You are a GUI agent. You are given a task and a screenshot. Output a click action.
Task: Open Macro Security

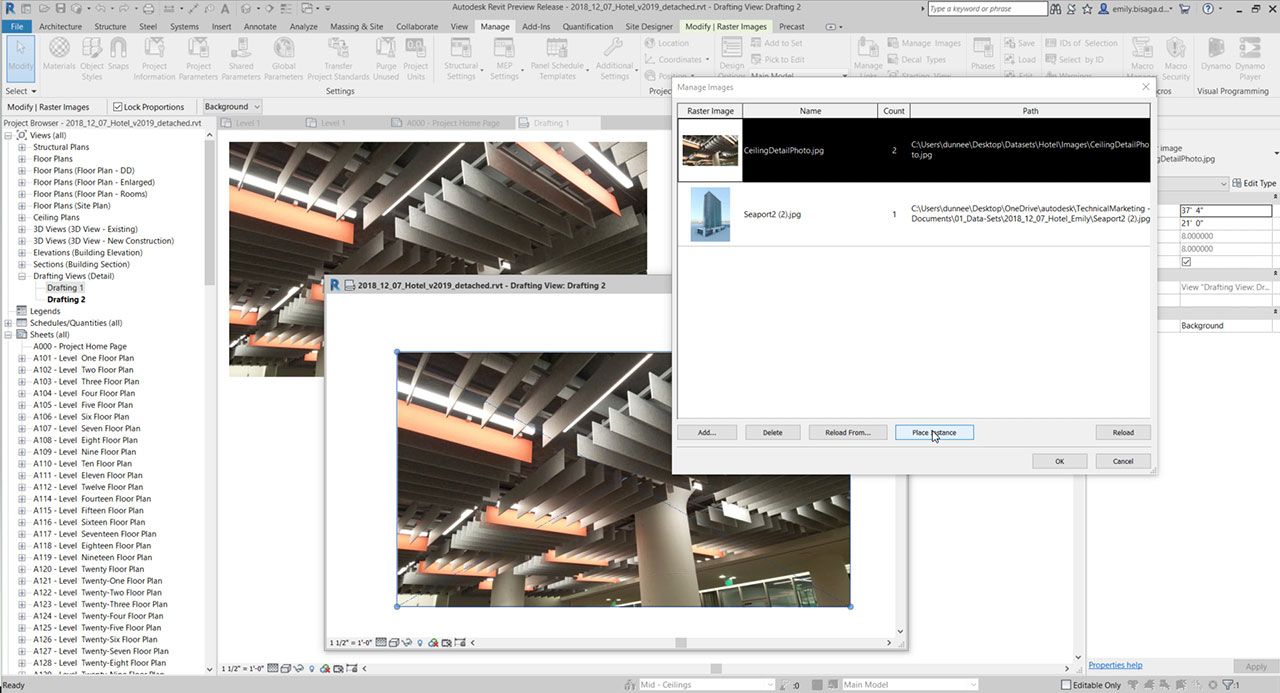[1176, 57]
